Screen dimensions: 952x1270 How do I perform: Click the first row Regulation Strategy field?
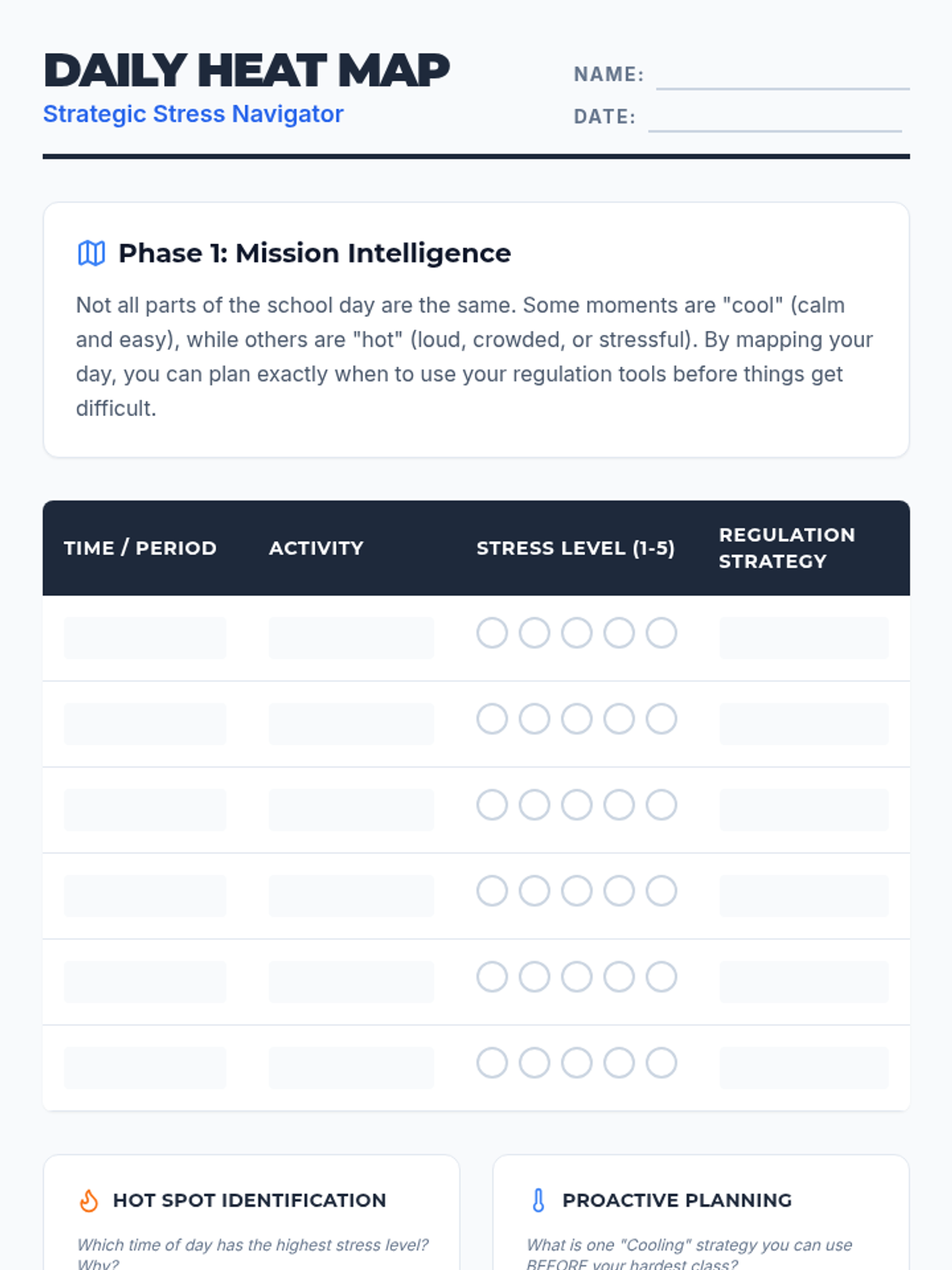click(x=804, y=637)
